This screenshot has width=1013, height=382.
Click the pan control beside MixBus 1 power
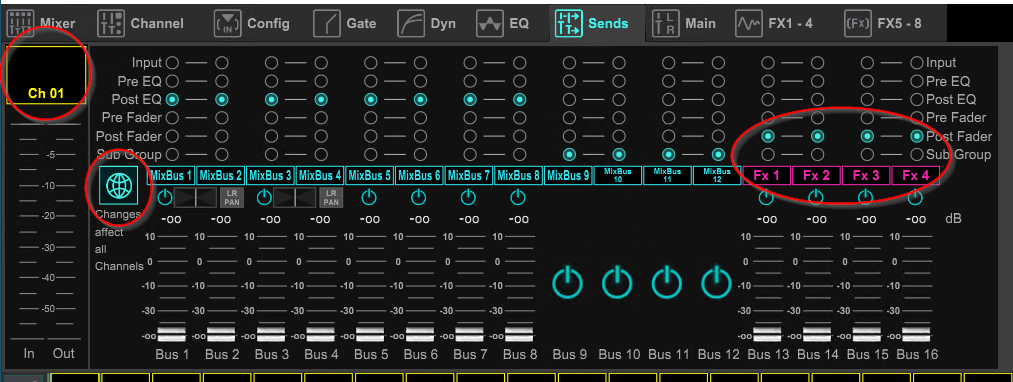[196, 197]
